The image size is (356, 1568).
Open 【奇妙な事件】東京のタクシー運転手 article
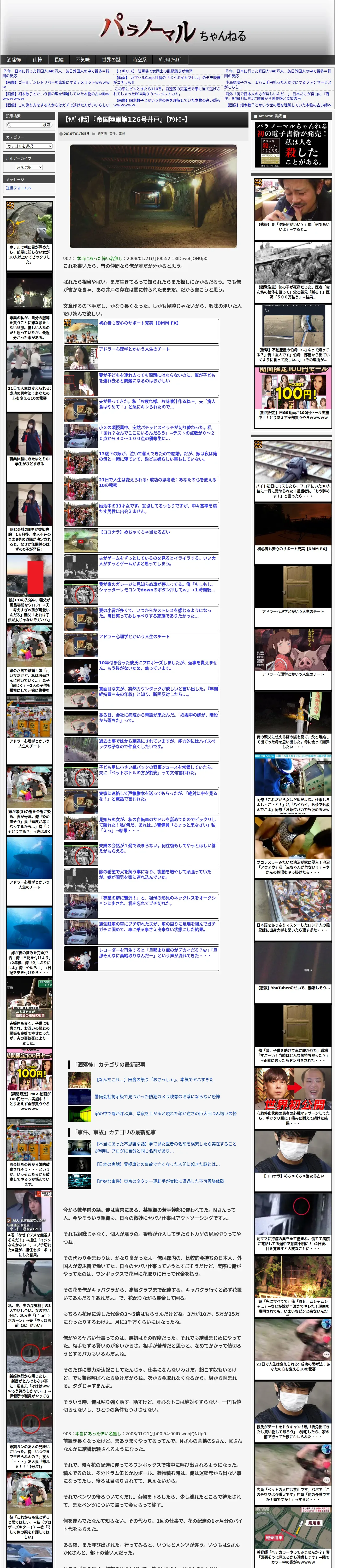(x=160, y=1181)
